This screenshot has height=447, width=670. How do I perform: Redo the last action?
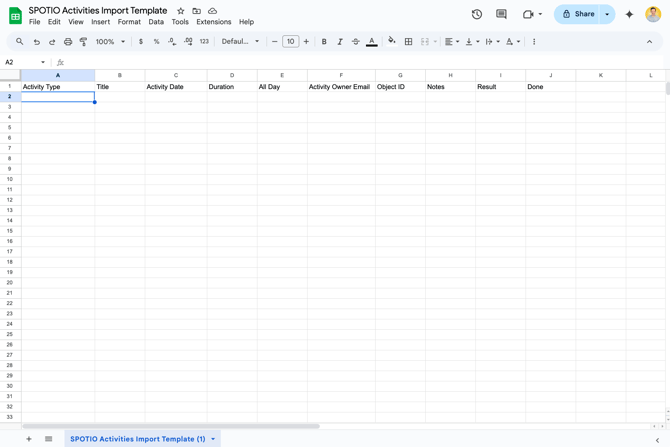click(x=52, y=41)
